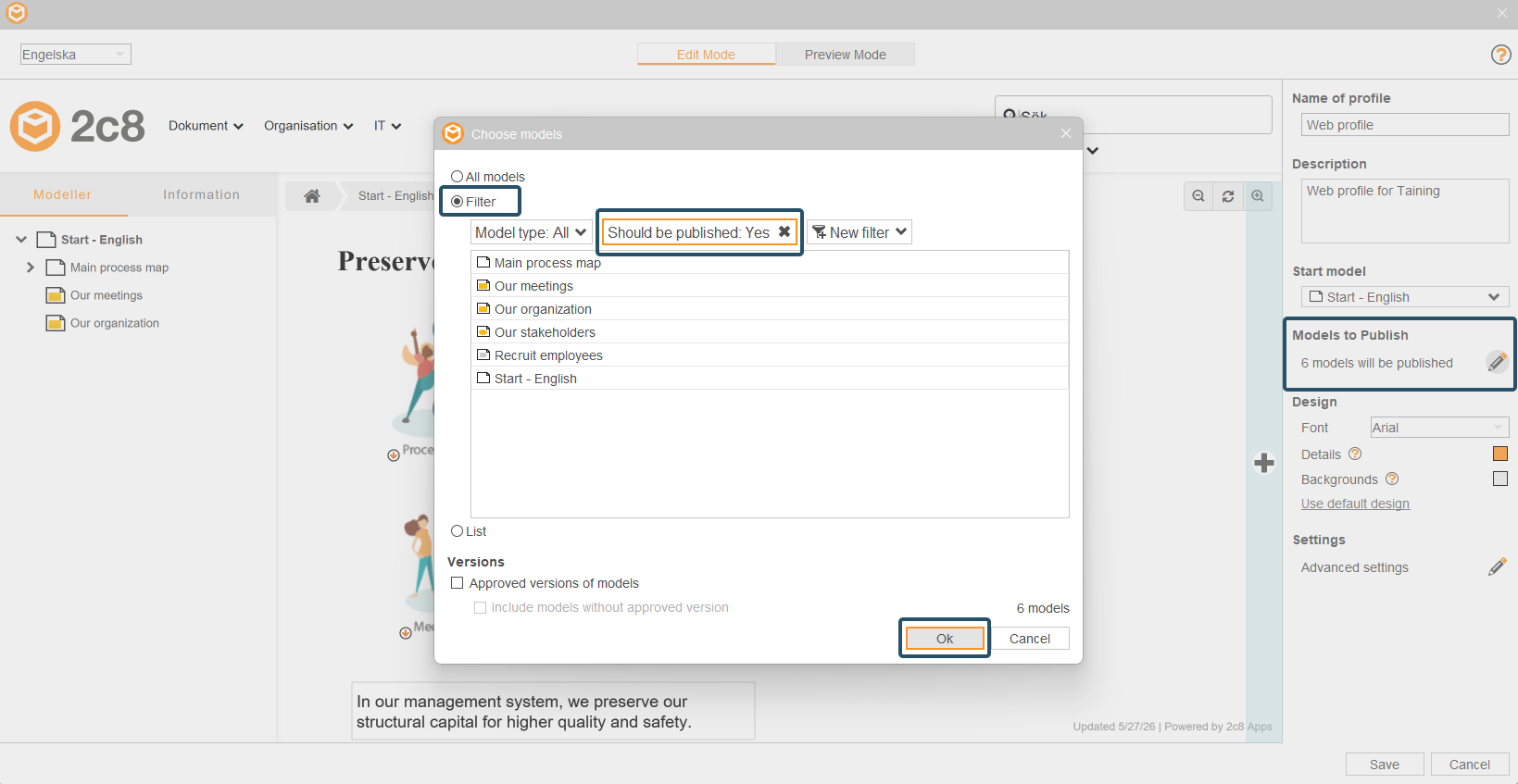
Task: Pick the Backgrounds color swatch
Action: [1500, 479]
